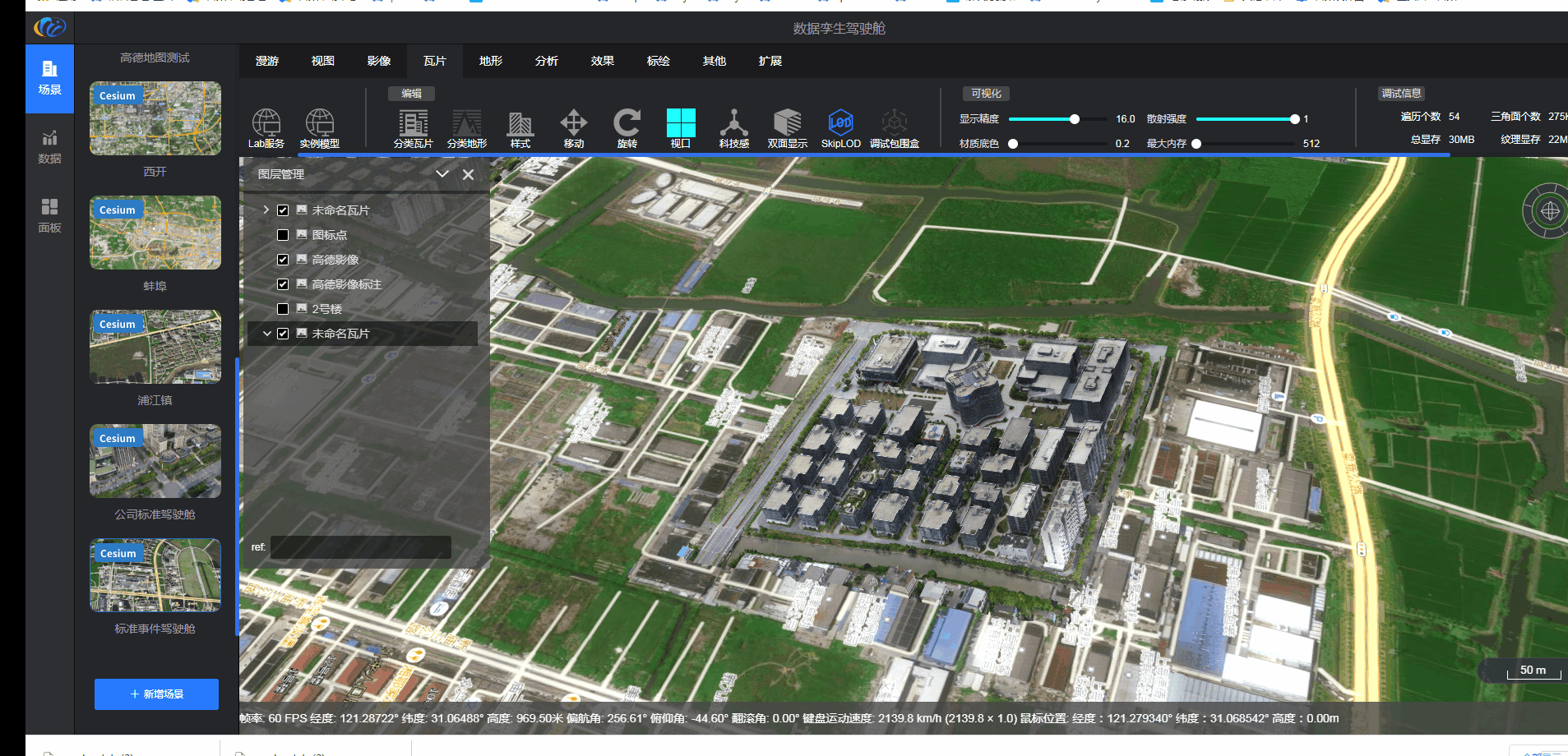The image size is (1568, 756).
Task: Open the 浦江镇 scene thumbnail
Action: point(155,347)
